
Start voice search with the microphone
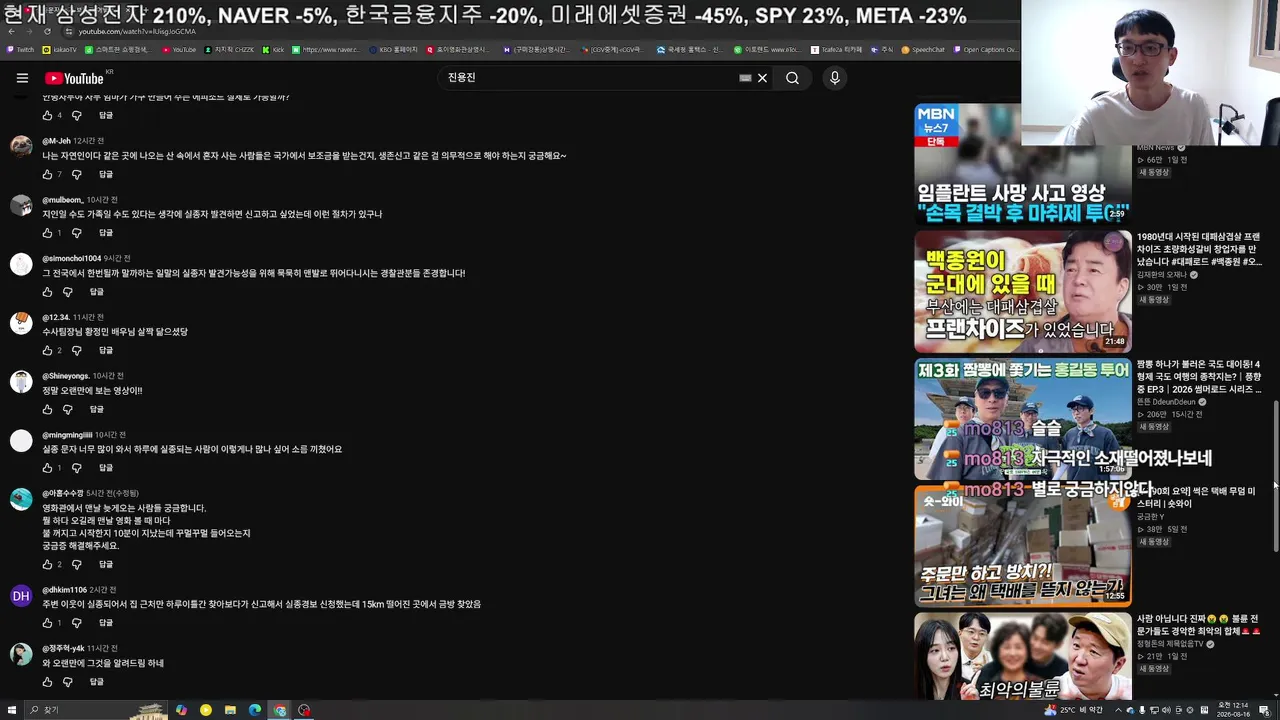pyautogui.click(x=834, y=78)
